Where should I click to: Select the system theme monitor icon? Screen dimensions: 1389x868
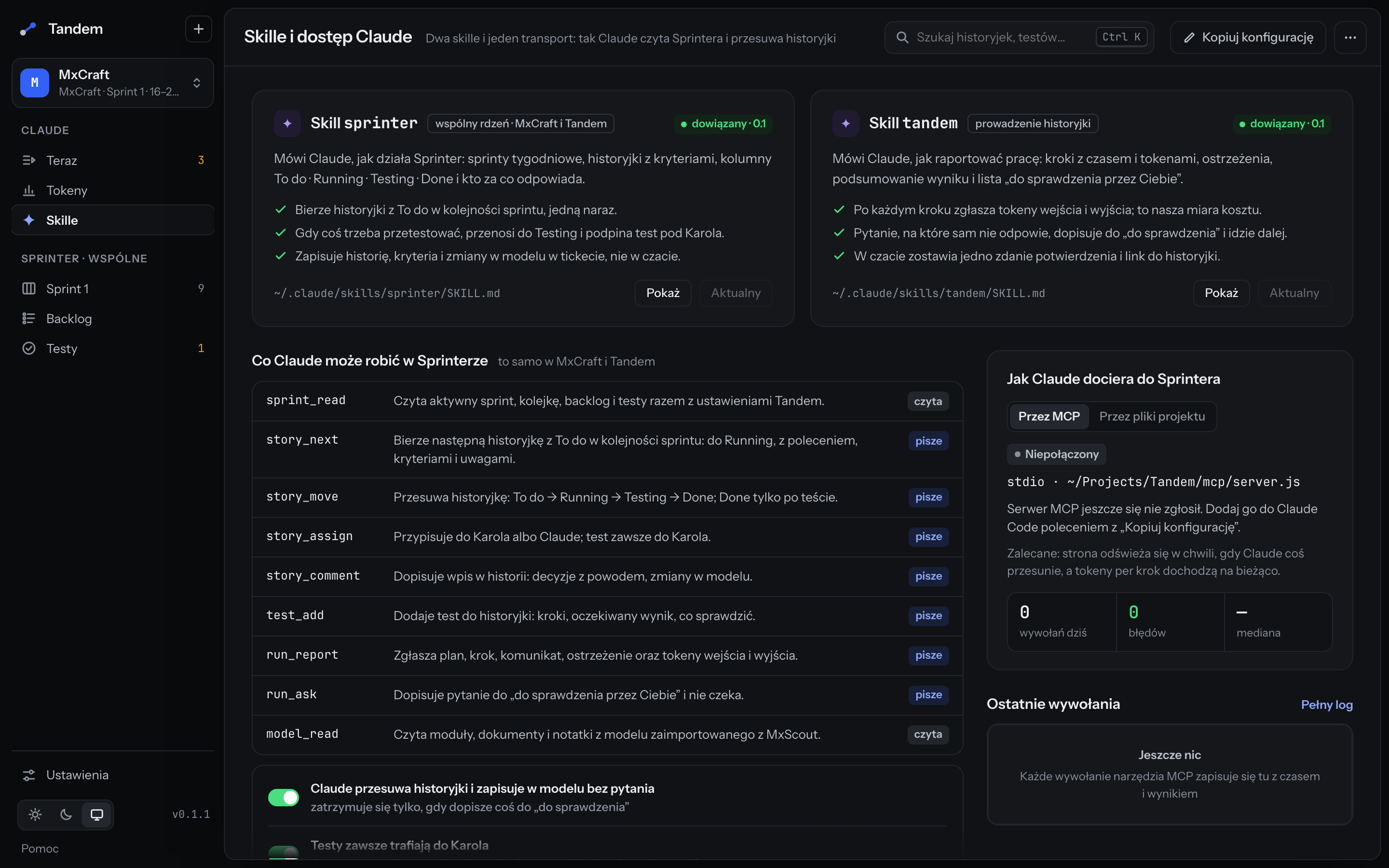click(97, 814)
